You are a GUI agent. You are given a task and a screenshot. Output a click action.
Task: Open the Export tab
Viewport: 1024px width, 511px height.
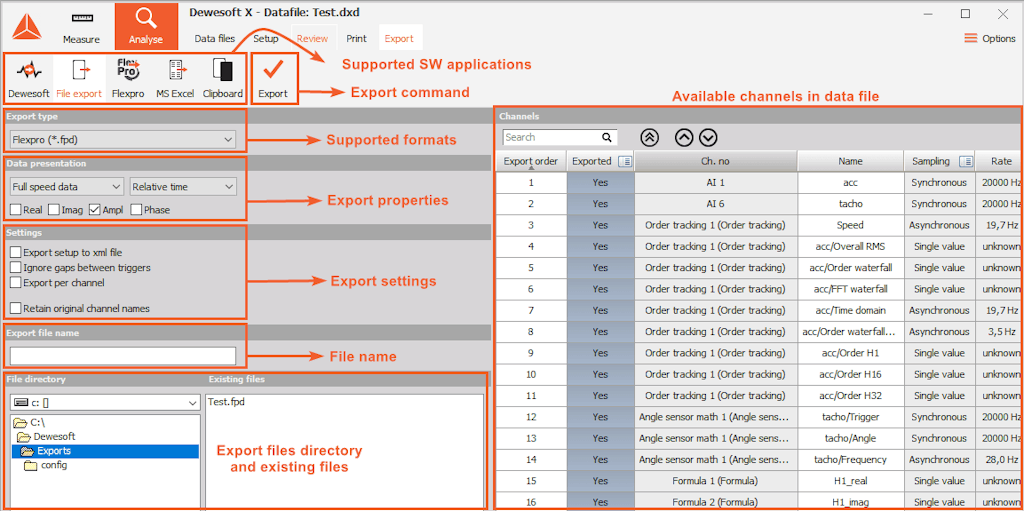(x=399, y=39)
